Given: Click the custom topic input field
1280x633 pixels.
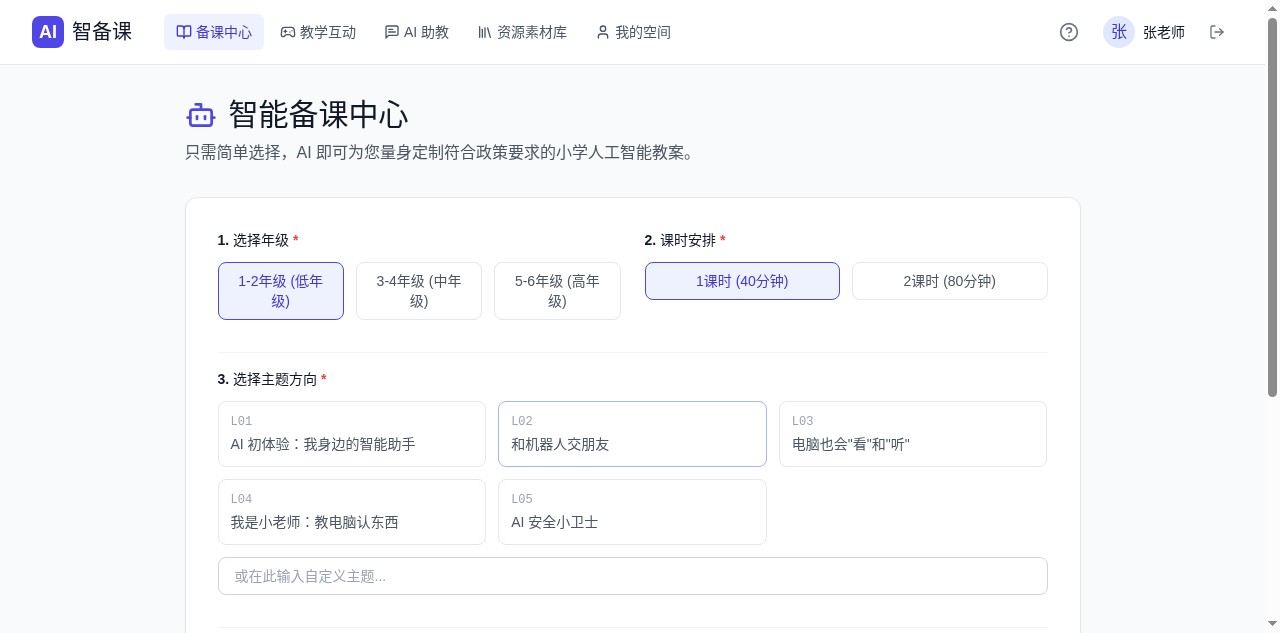Looking at the screenshot, I should tap(632, 576).
